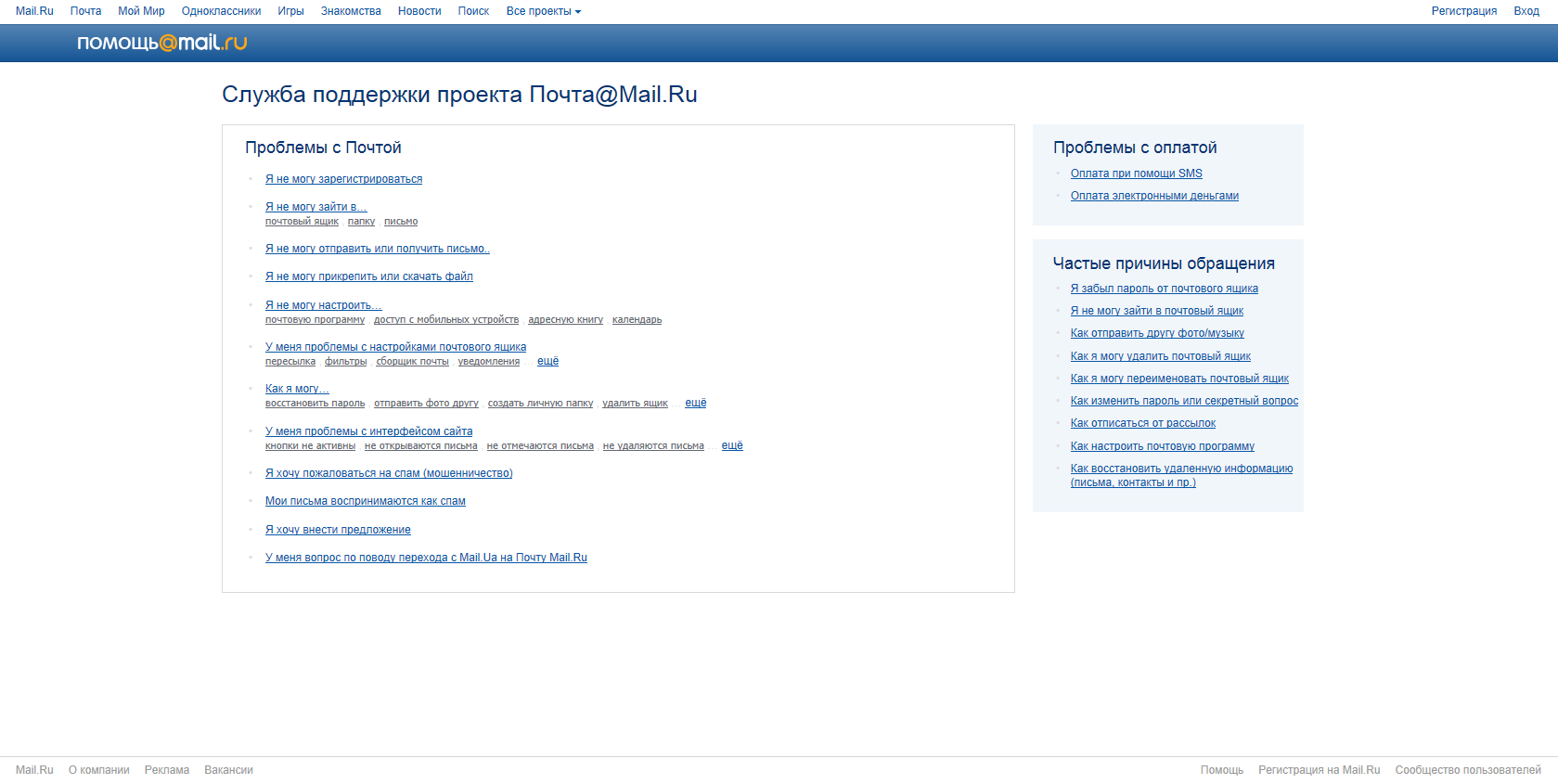Select the 'отправить фото другу' sublink
This screenshot has height=784, width=1558.
point(426,404)
